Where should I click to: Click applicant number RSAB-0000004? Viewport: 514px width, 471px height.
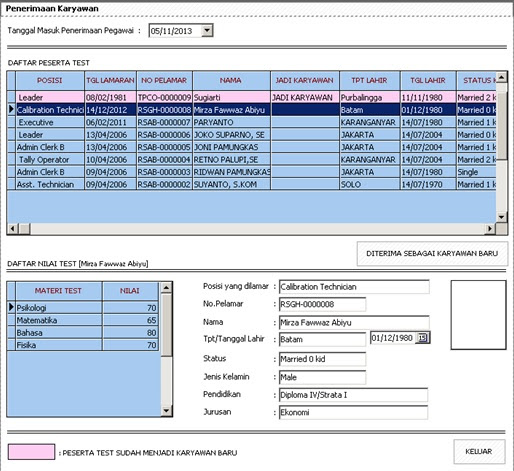[x=164, y=159]
